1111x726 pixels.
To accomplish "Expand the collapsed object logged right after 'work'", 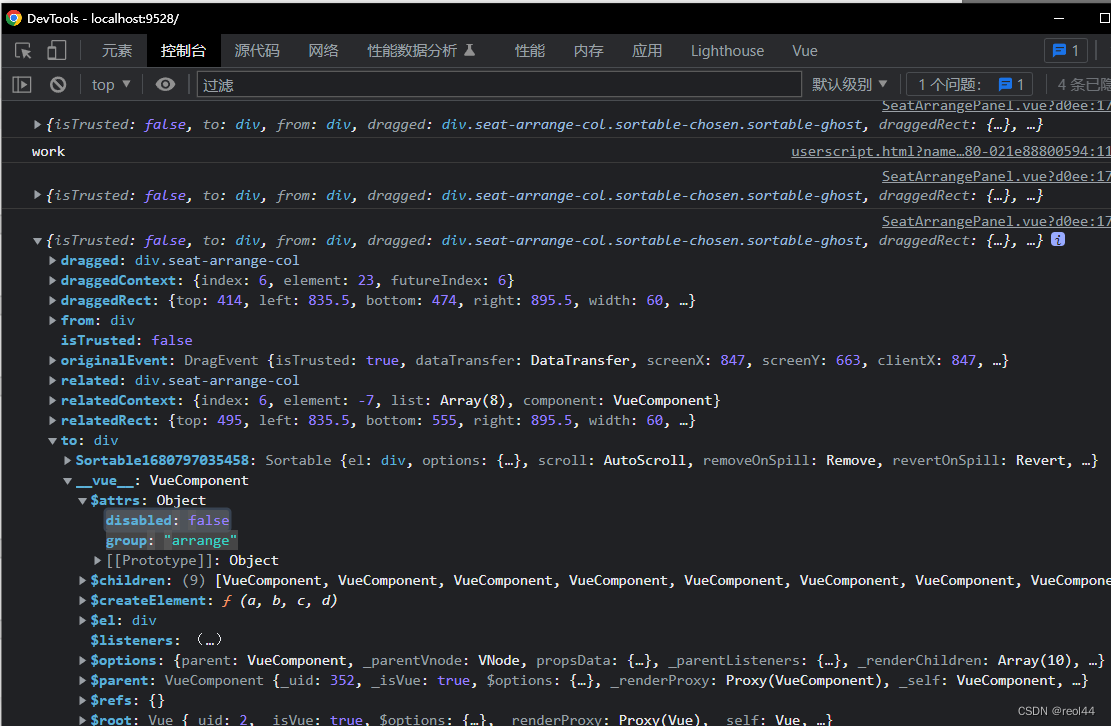I will tap(37, 195).
